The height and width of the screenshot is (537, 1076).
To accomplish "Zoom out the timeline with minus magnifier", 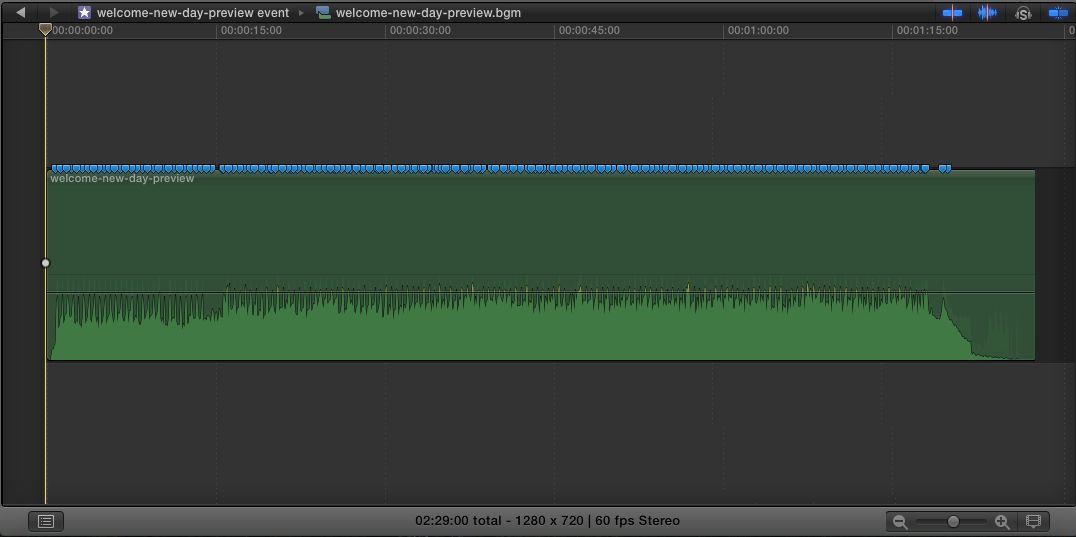I will click(x=900, y=522).
